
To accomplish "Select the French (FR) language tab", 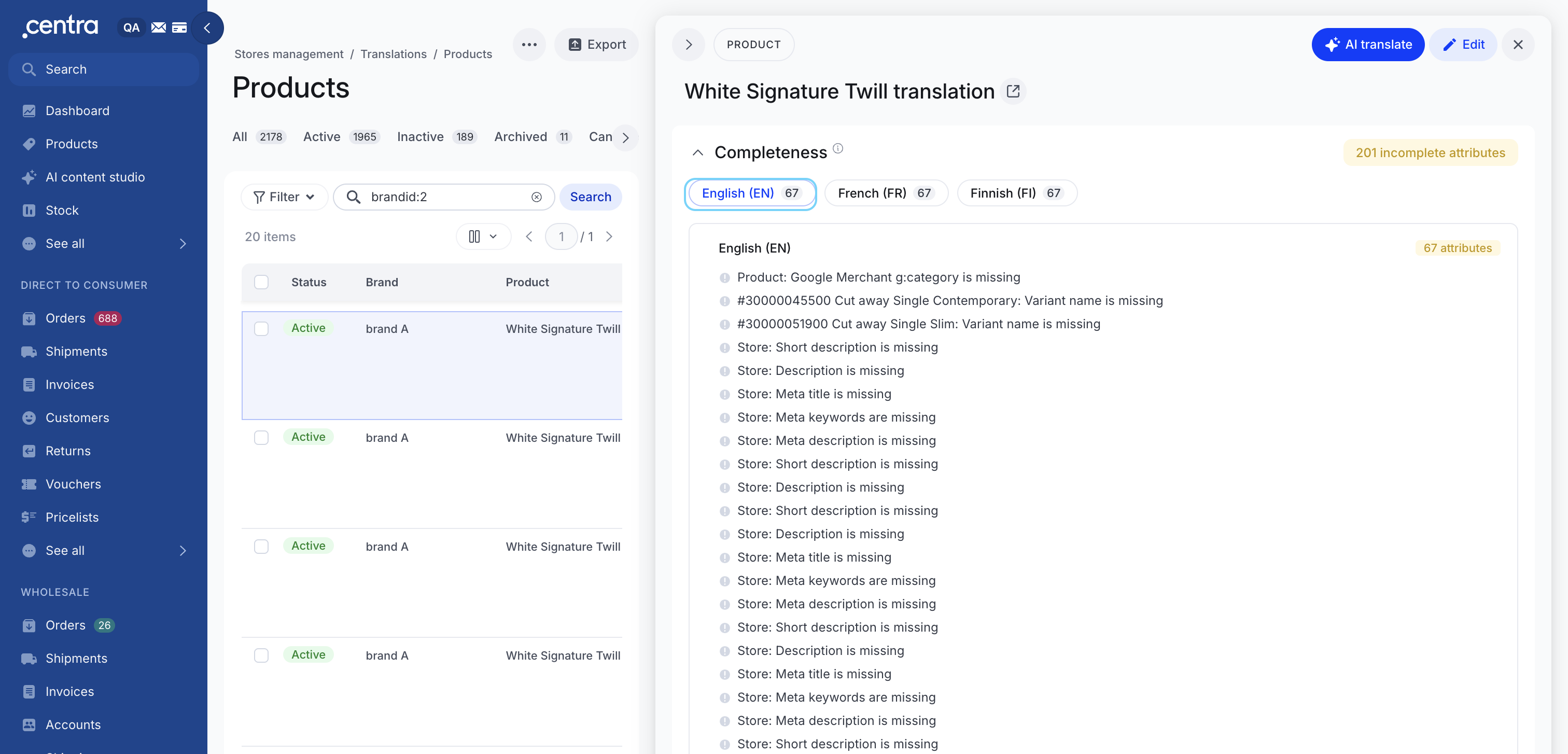I will pos(886,193).
